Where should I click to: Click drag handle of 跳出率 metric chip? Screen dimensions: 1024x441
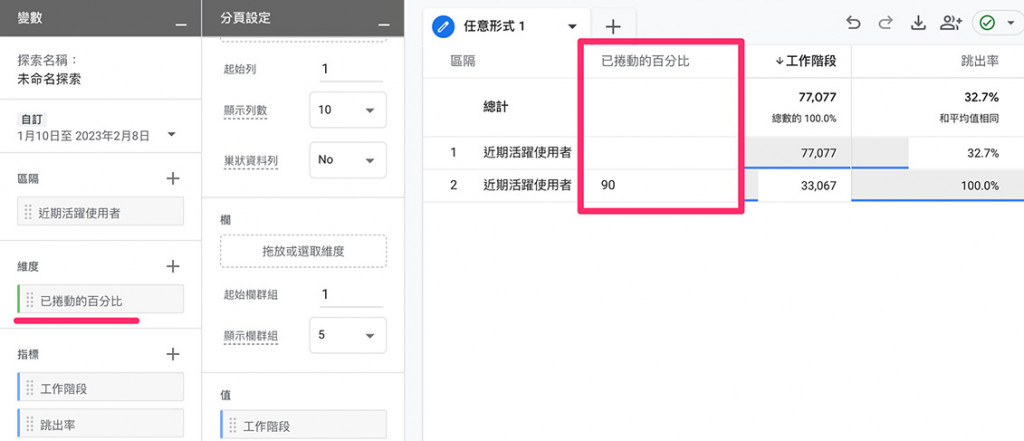(x=29, y=424)
